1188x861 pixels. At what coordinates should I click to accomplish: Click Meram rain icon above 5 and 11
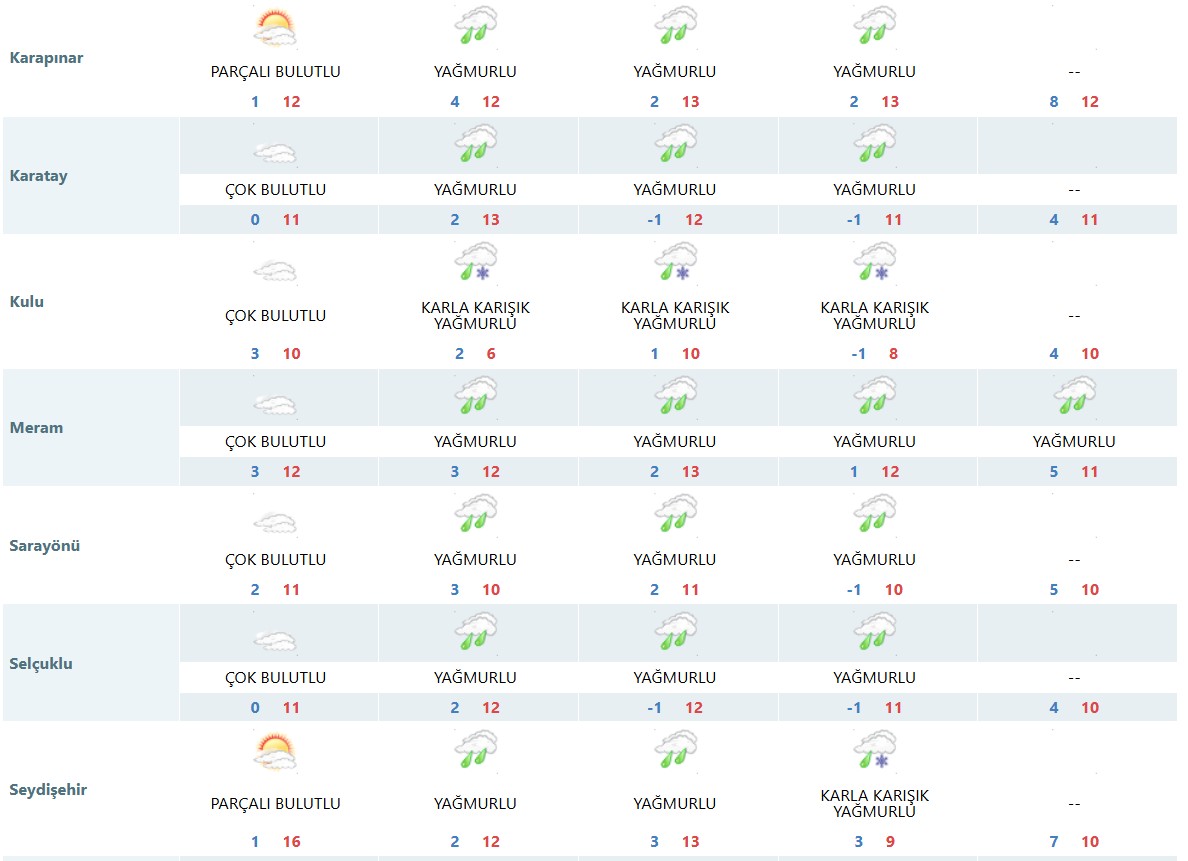1074,397
